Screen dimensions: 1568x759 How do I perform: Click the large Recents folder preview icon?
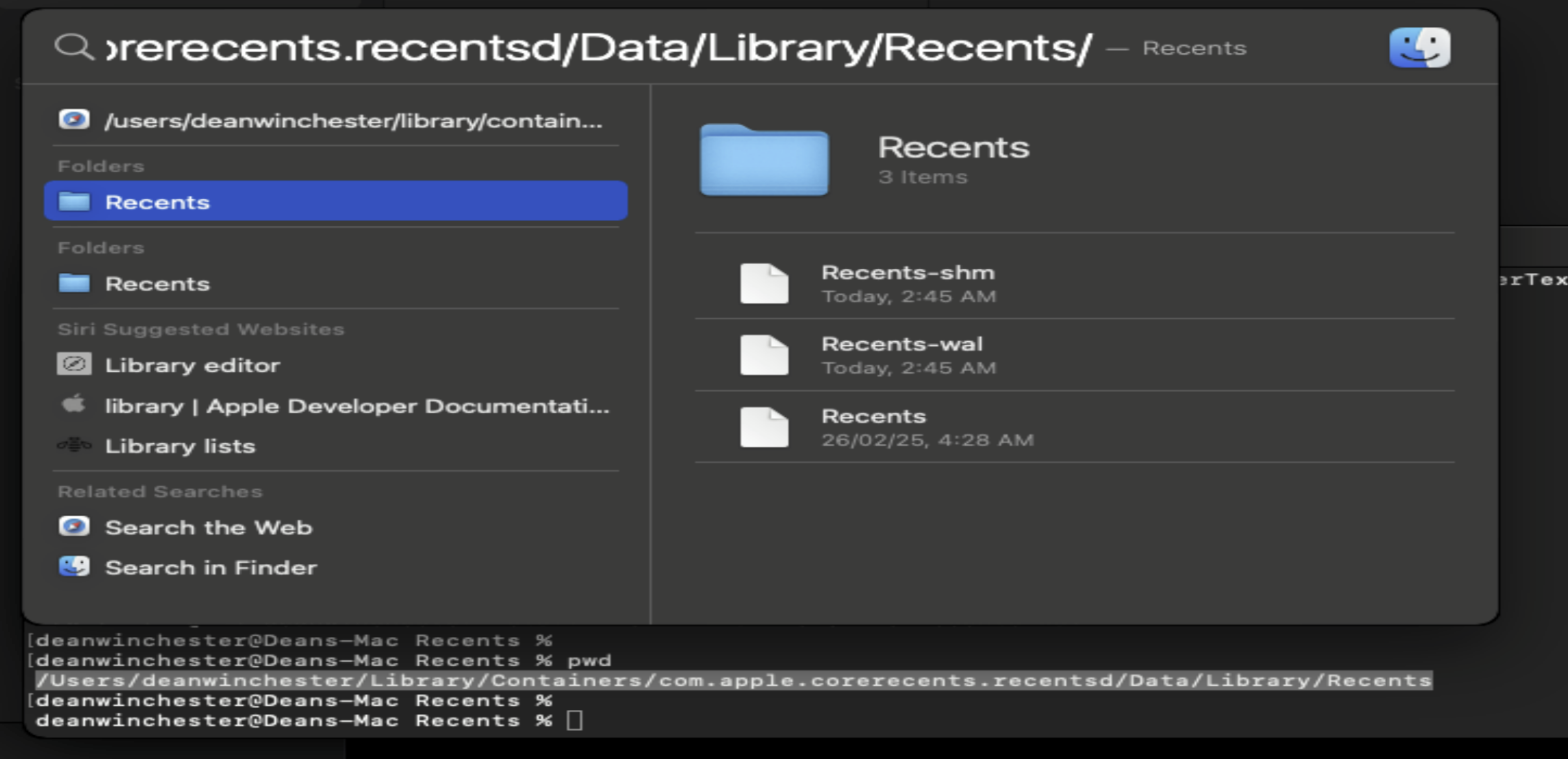tap(764, 160)
